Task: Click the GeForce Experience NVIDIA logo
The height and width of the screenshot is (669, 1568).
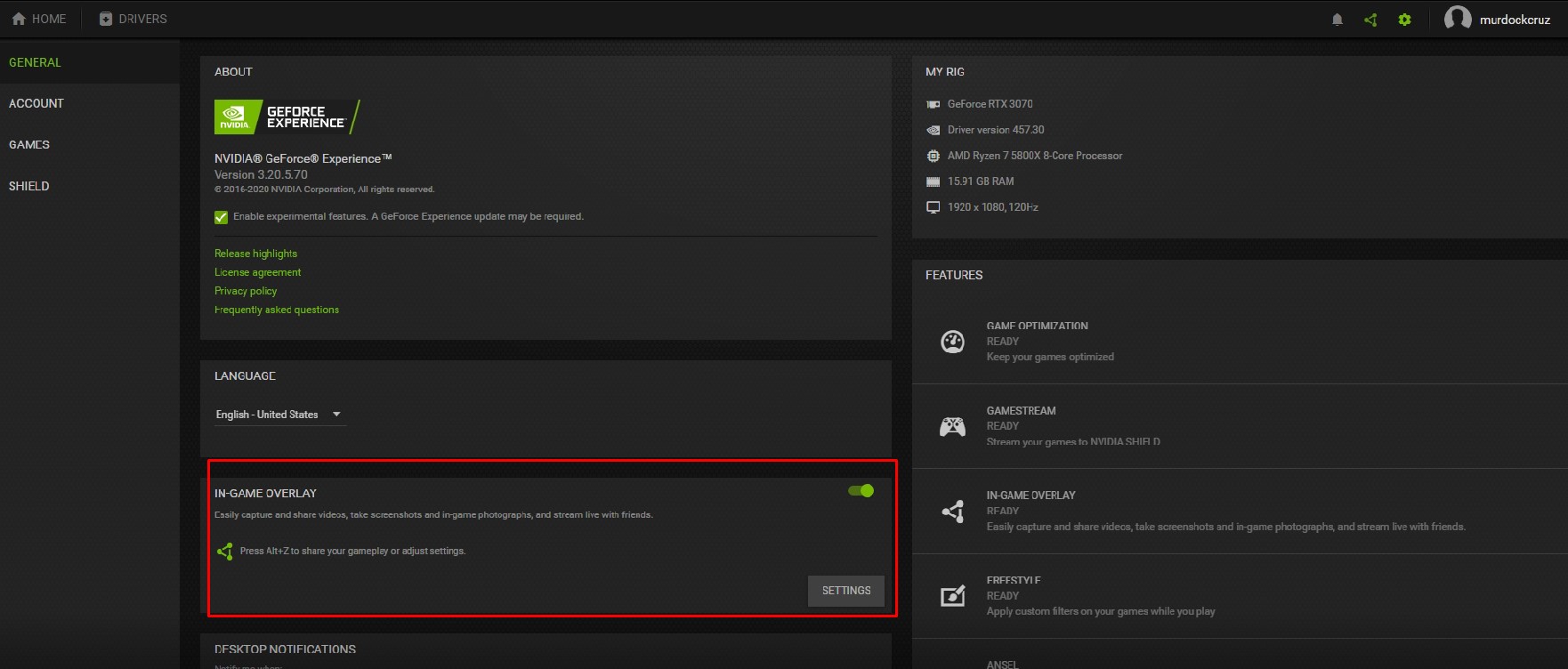Action: point(287,117)
